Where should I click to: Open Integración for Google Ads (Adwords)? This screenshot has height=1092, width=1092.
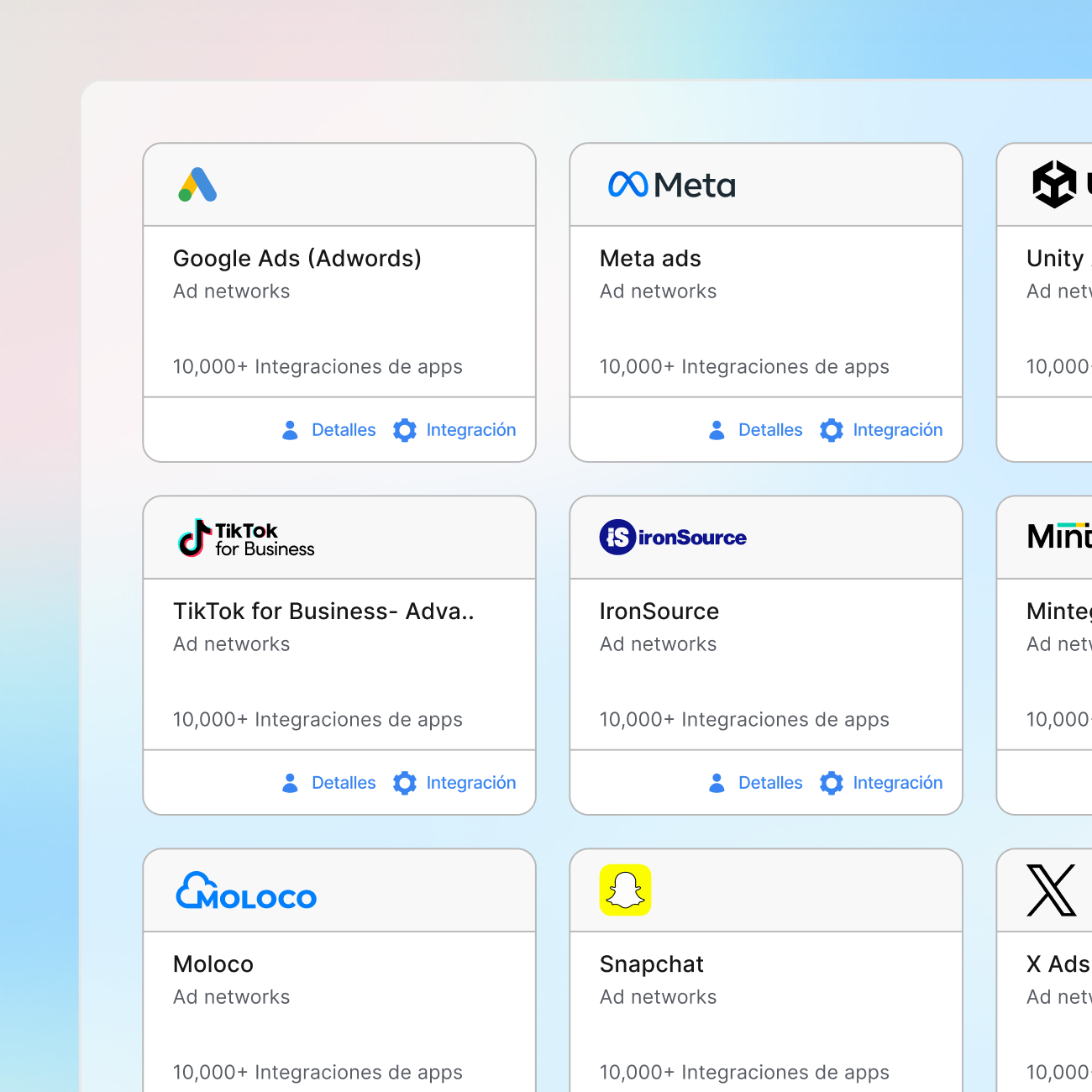coord(471,430)
